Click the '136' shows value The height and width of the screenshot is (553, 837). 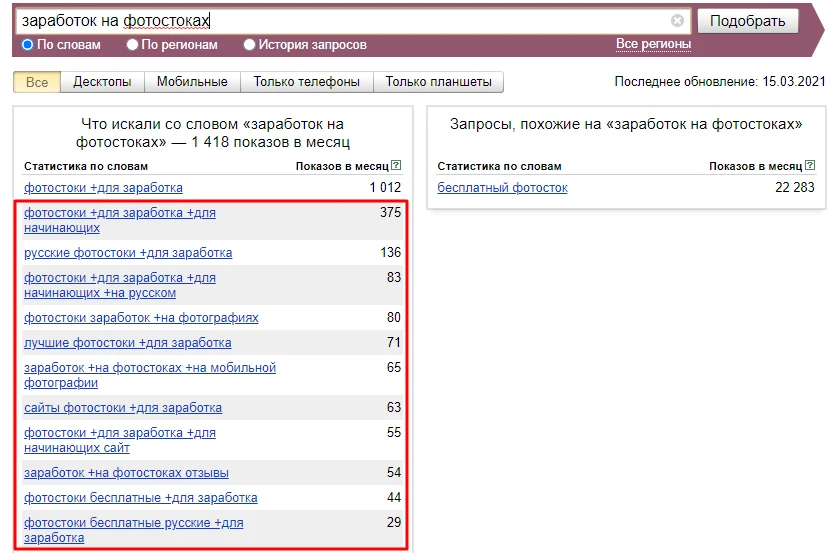point(390,252)
